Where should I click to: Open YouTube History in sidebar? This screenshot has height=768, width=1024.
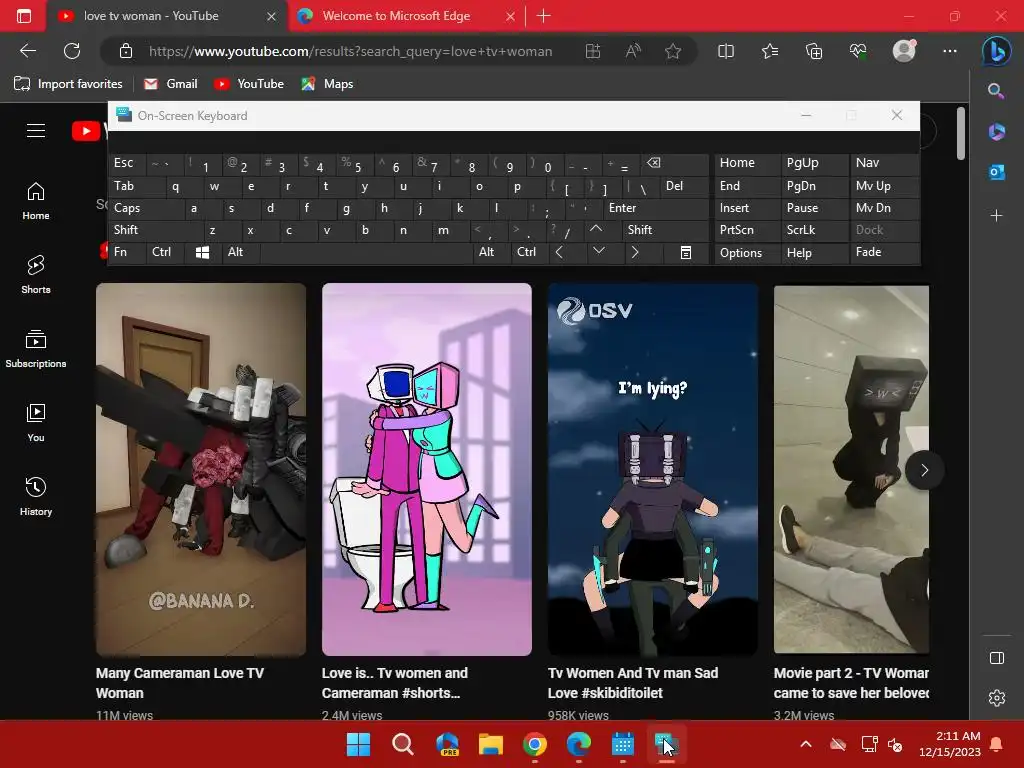pos(36,496)
